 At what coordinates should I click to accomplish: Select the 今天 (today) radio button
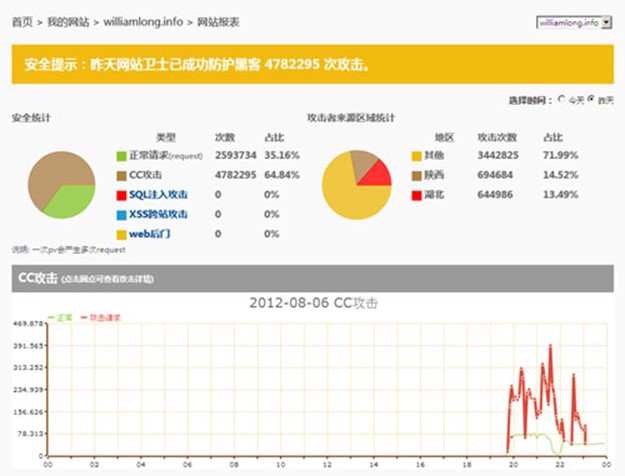point(562,100)
